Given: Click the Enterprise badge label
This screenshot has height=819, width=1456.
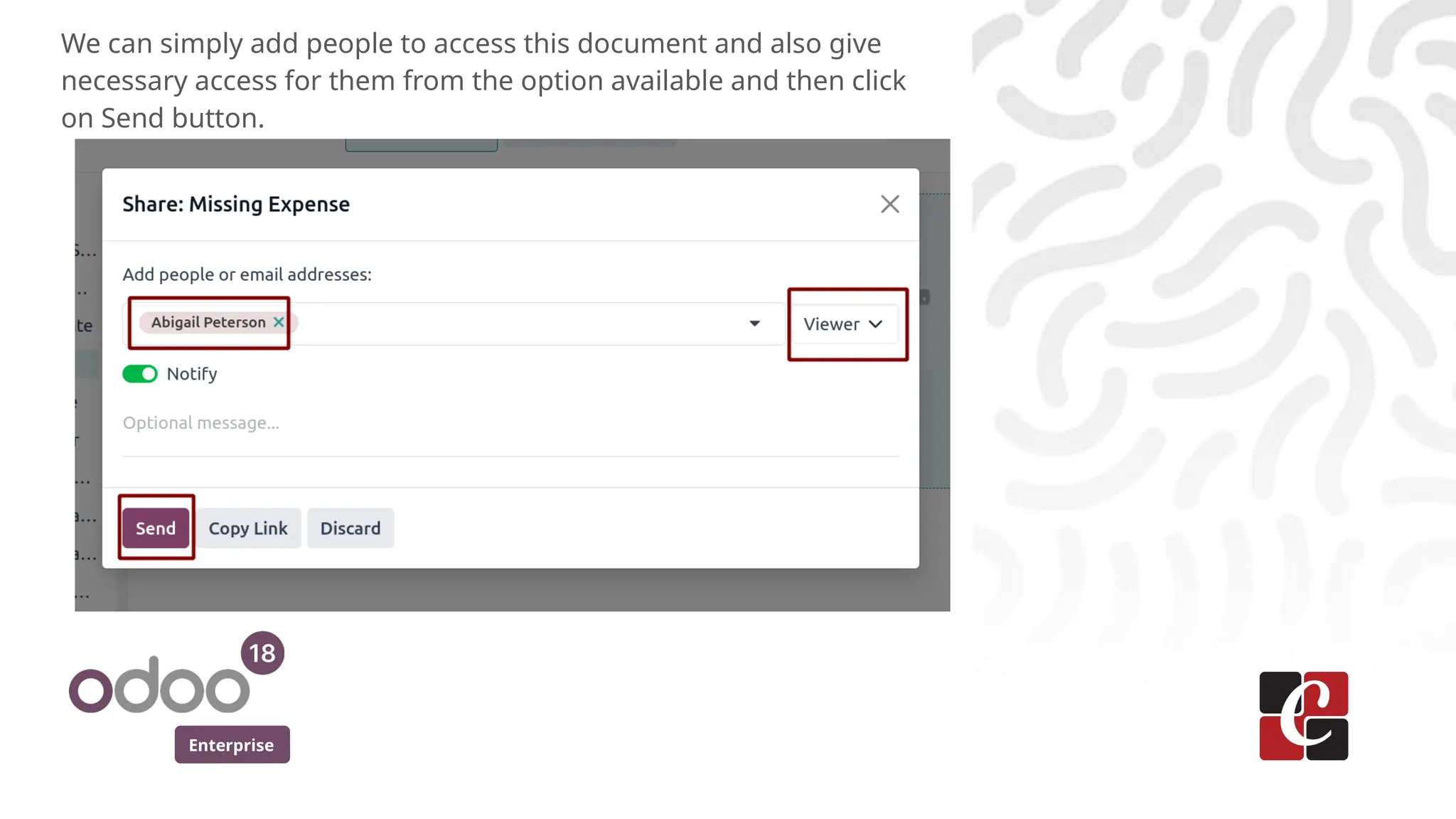Looking at the screenshot, I should pos(232,745).
